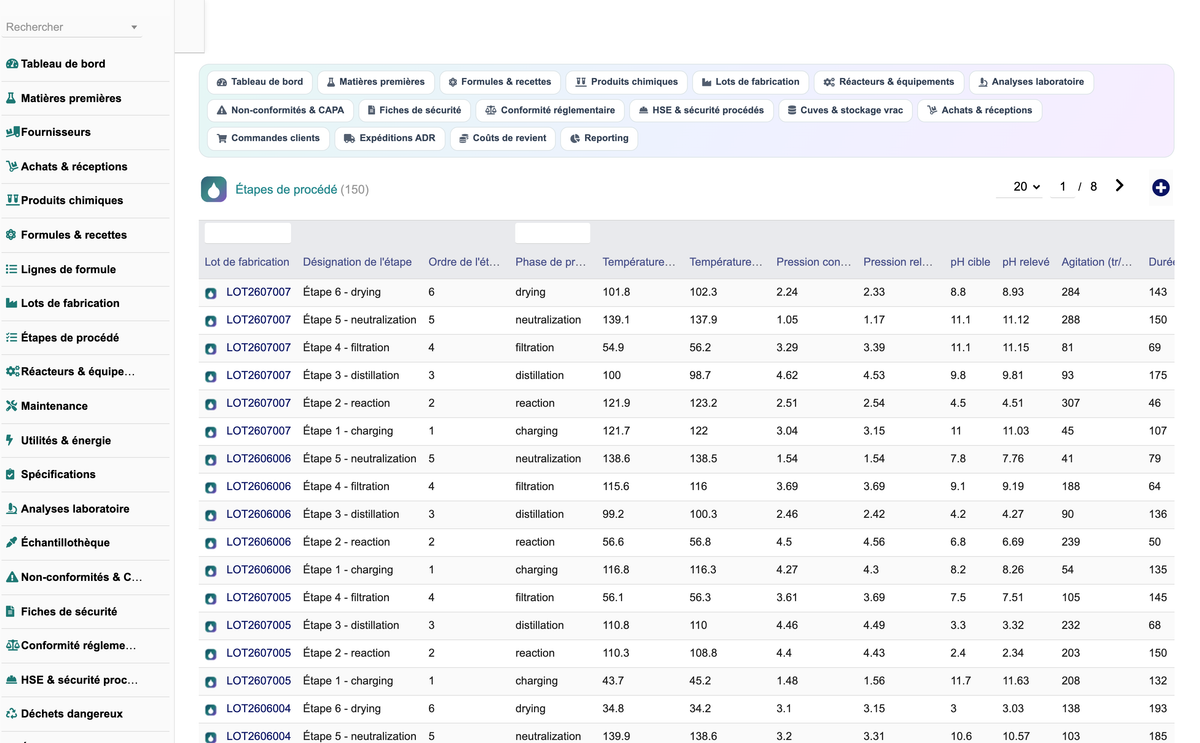Open Fournisseurs in the sidebar menu

coord(56,132)
